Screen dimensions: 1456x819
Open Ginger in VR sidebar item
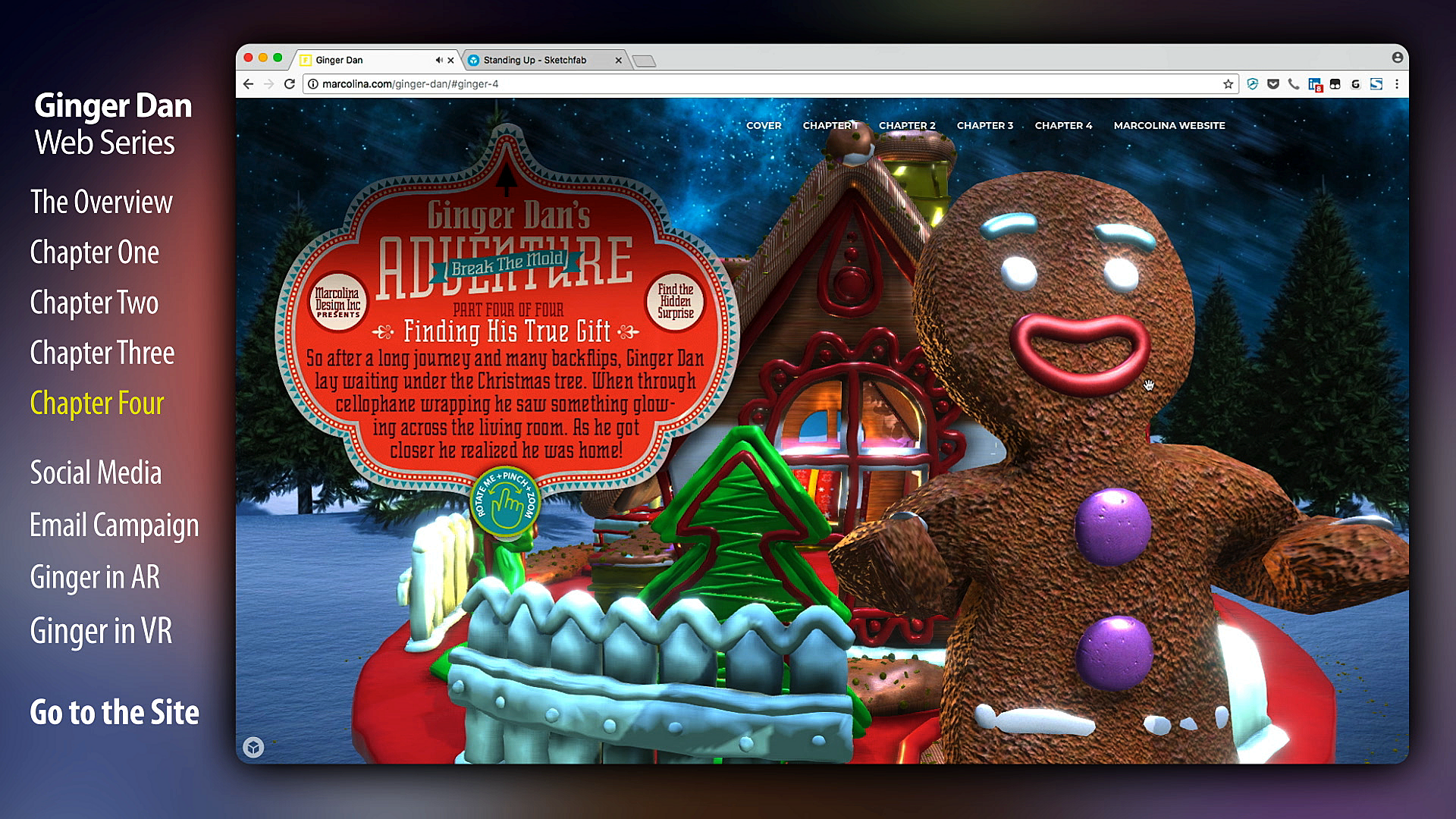click(101, 631)
